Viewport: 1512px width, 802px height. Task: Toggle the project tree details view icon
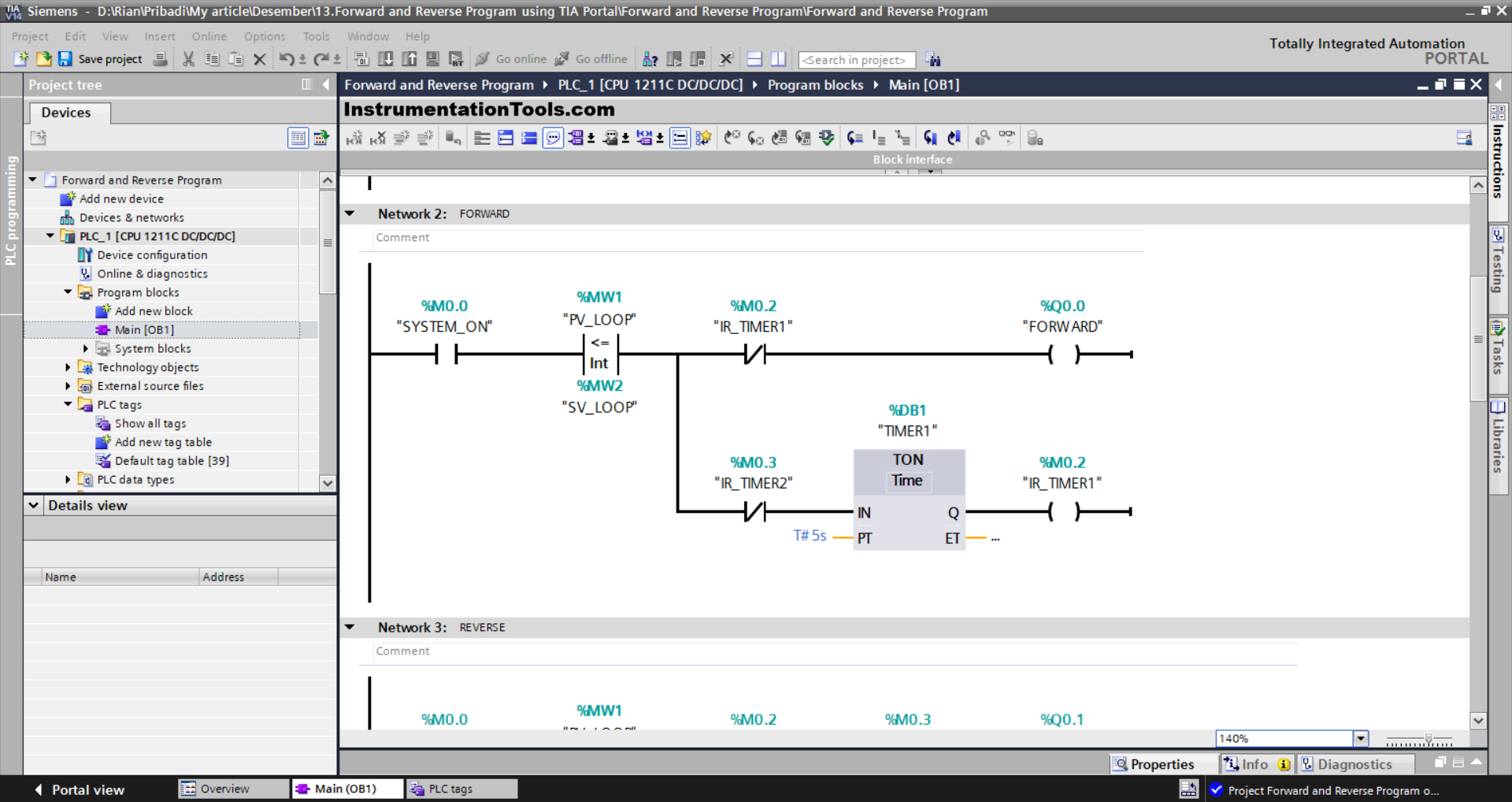click(298, 138)
